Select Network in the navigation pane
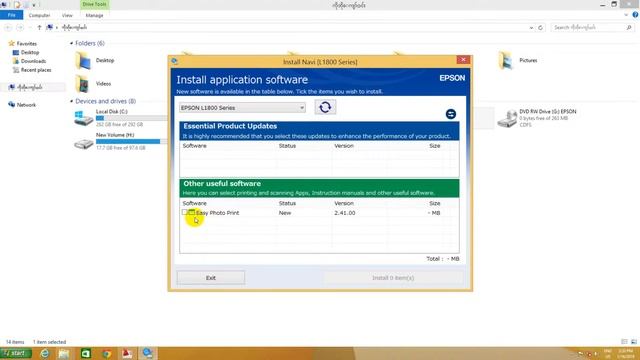640x360 pixels. tap(26, 105)
